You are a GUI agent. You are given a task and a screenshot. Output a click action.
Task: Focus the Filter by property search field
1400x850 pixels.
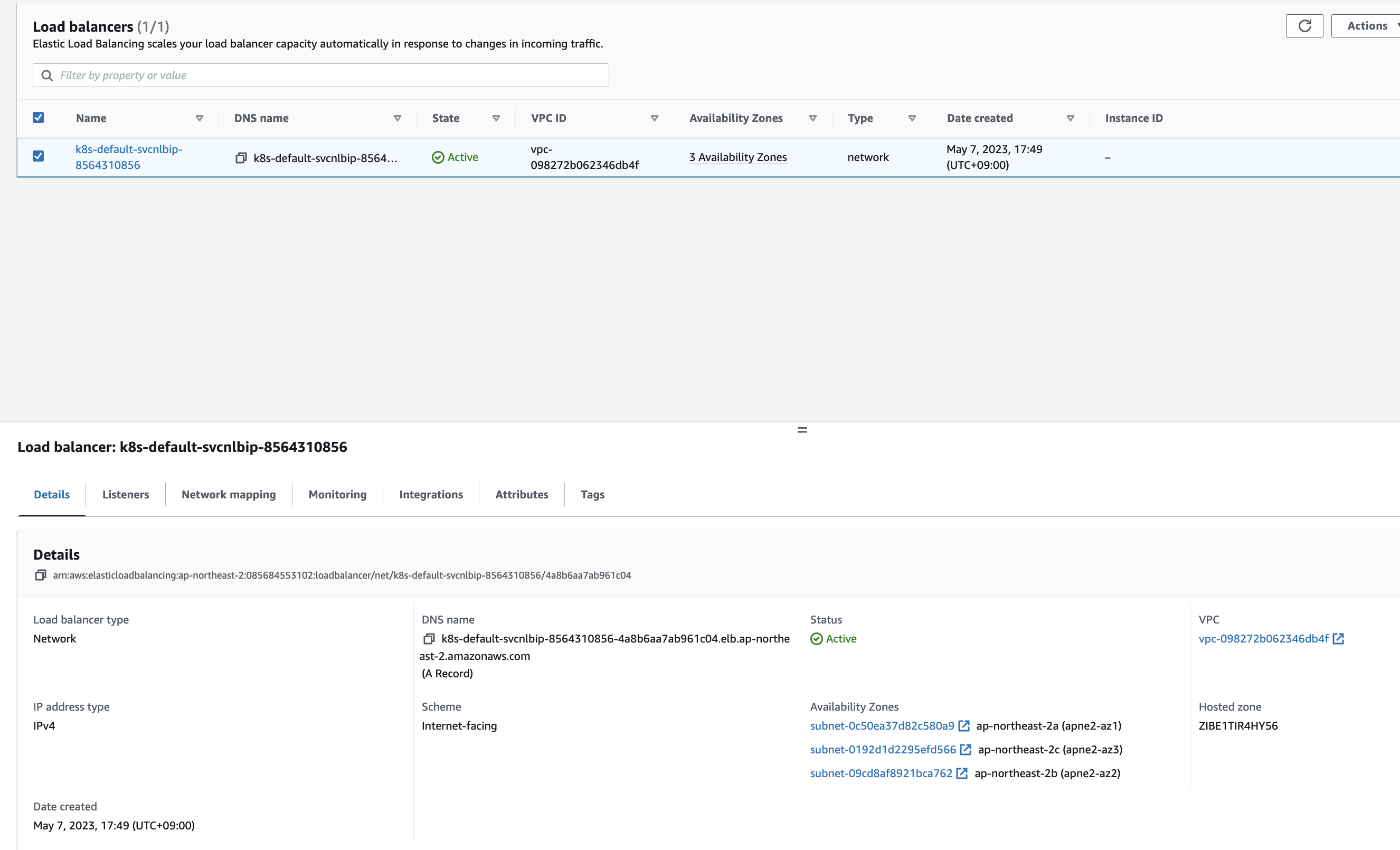(x=329, y=75)
